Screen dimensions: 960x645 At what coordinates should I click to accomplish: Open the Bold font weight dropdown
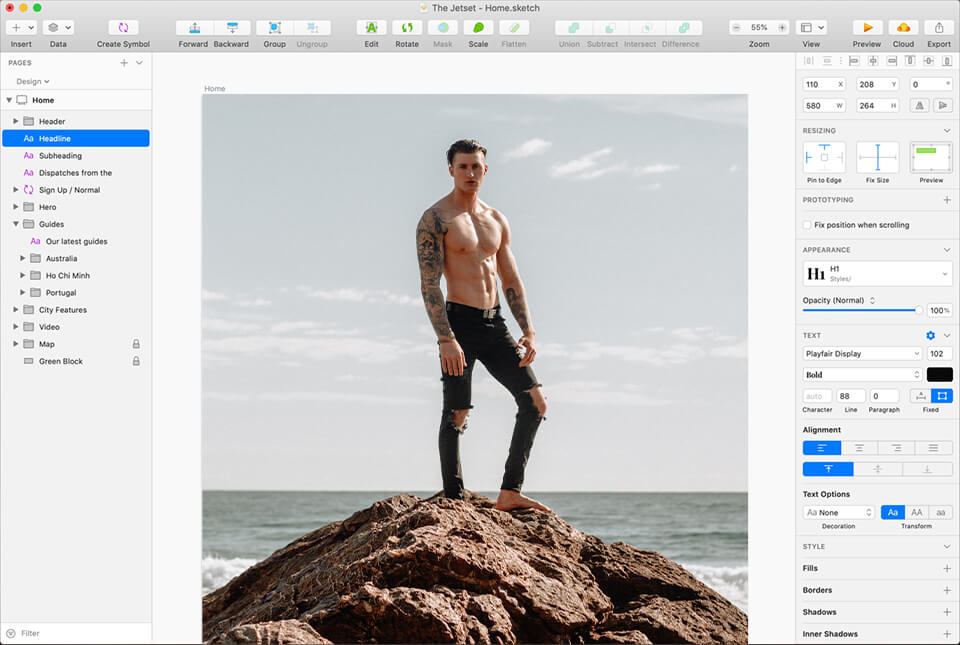tap(862, 375)
